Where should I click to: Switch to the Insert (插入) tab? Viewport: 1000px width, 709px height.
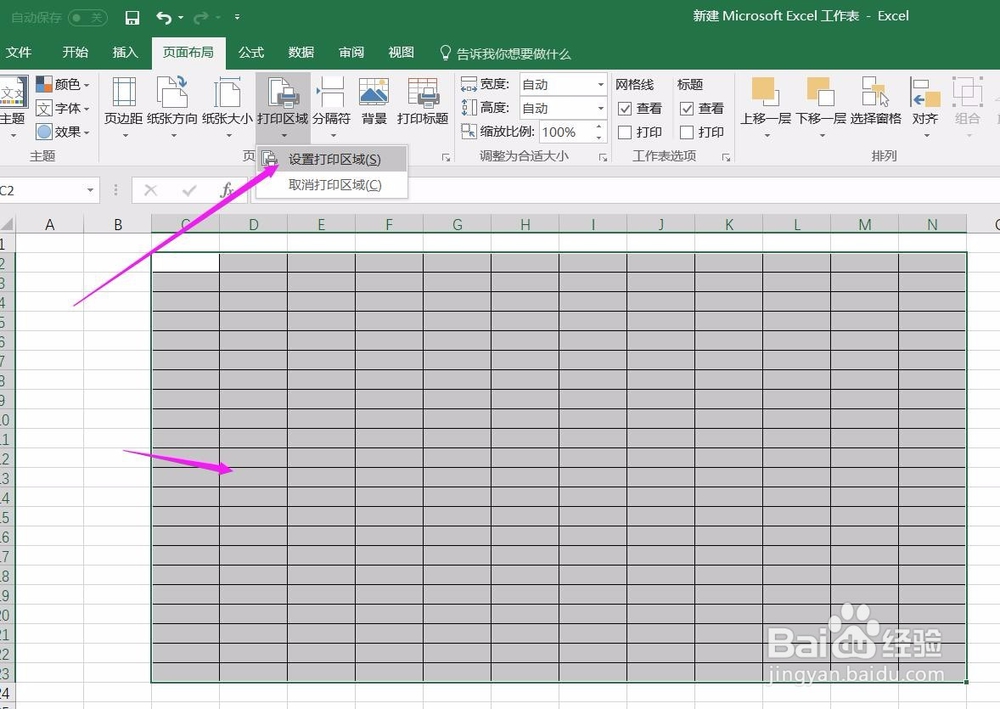[x=125, y=52]
